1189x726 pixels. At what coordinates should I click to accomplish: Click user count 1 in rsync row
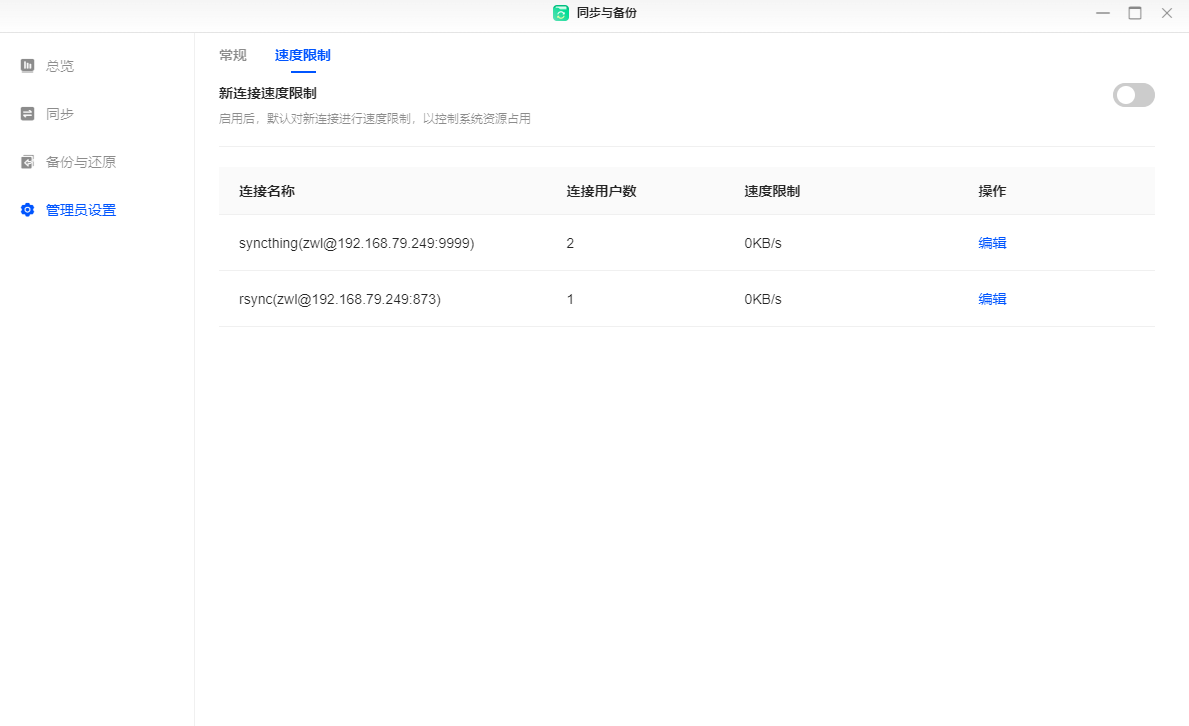(570, 300)
